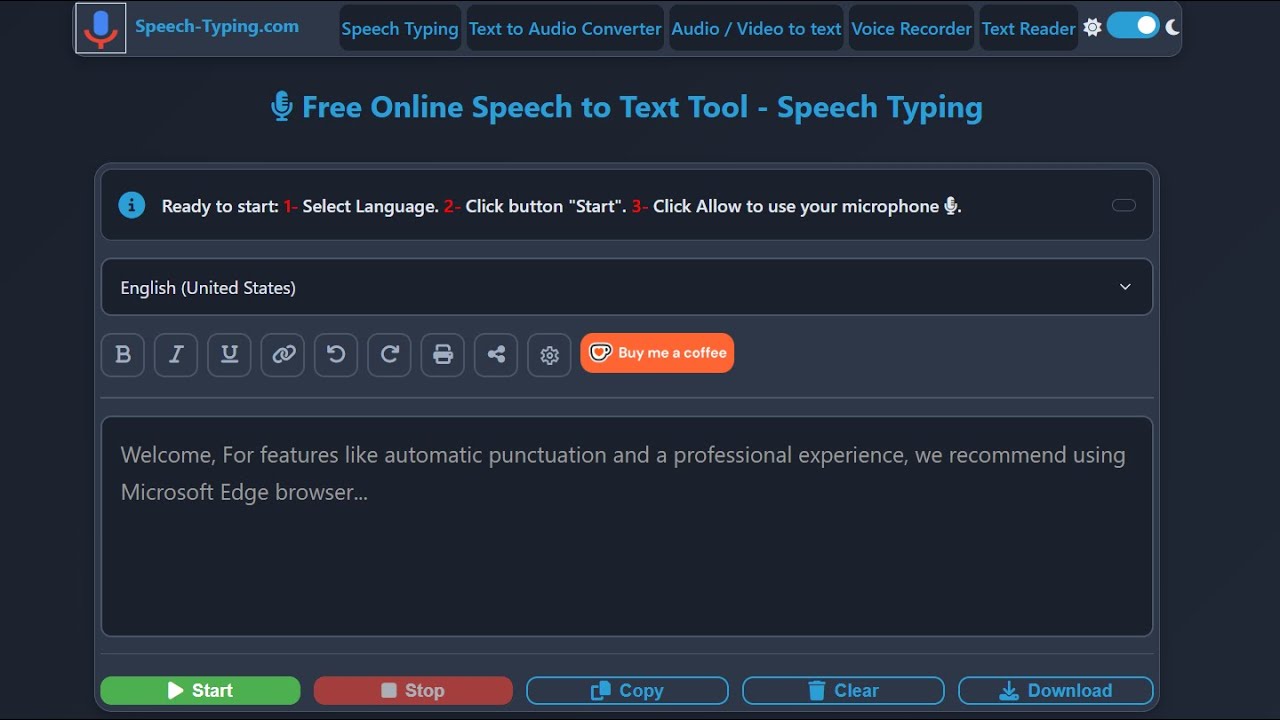Screen dimensions: 1280x720
Task: Undo the last edit
Action: pyautogui.click(x=336, y=354)
